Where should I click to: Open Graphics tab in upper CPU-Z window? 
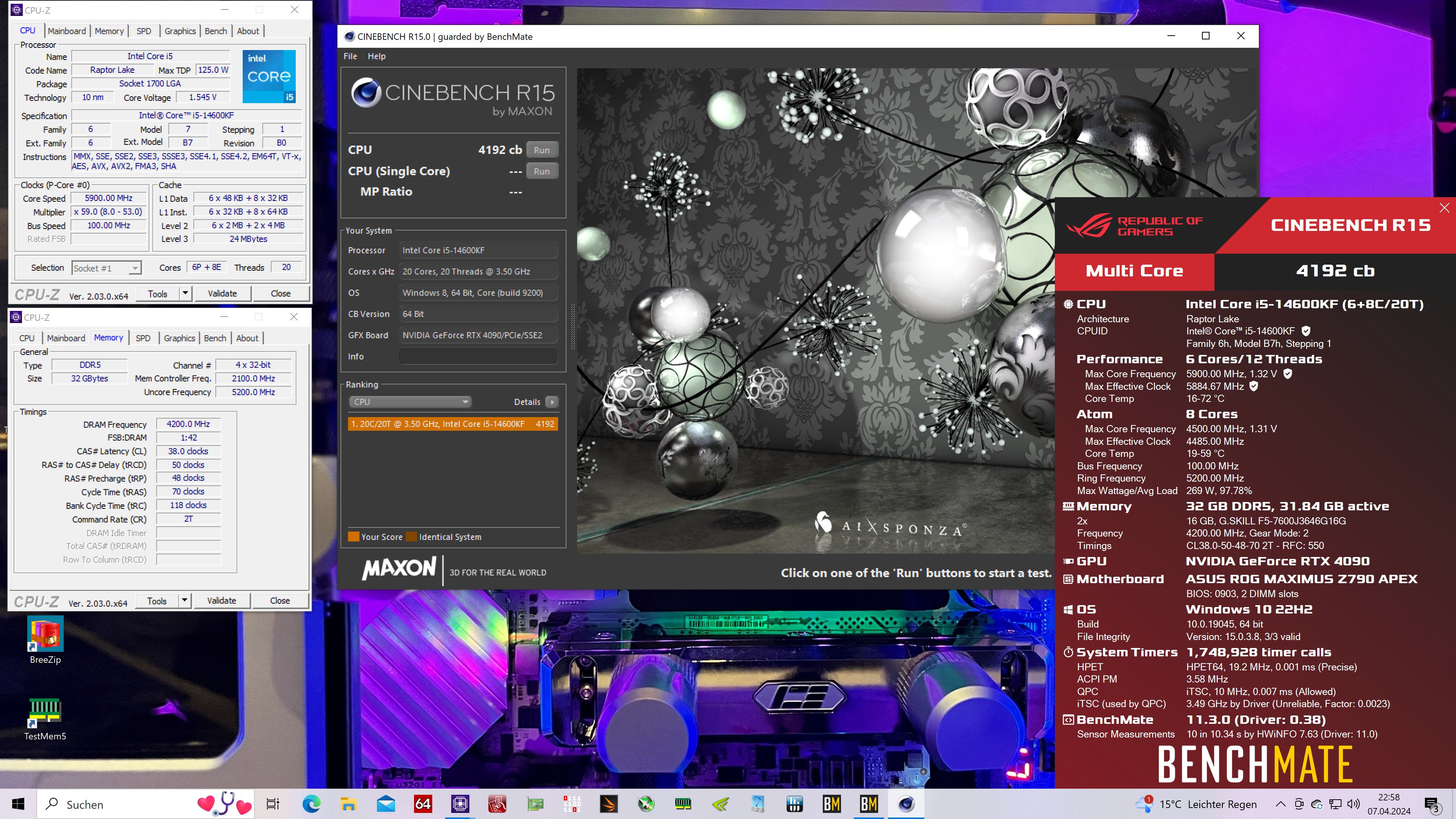point(180,31)
